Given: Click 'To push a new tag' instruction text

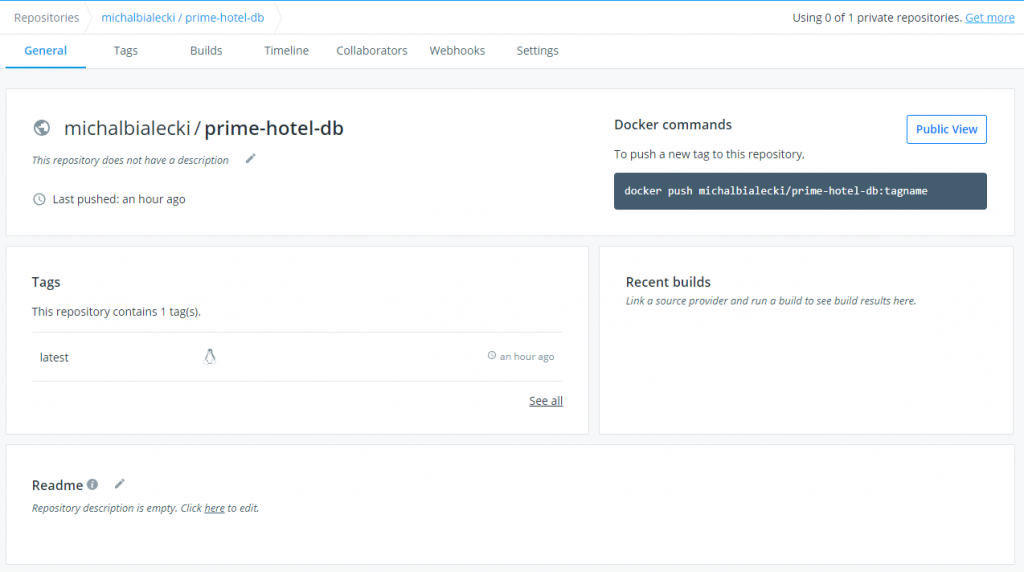Looking at the screenshot, I should tap(709, 154).
